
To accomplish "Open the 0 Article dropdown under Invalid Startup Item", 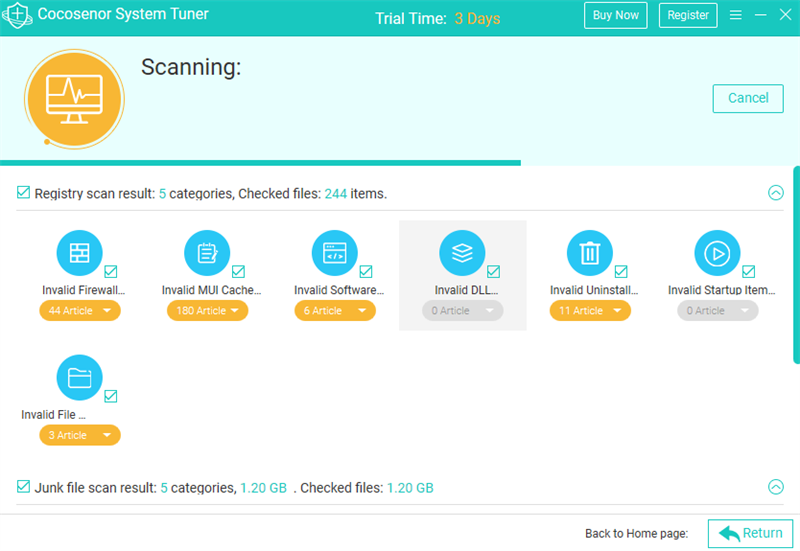I will pyautogui.click(x=718, y=311).
